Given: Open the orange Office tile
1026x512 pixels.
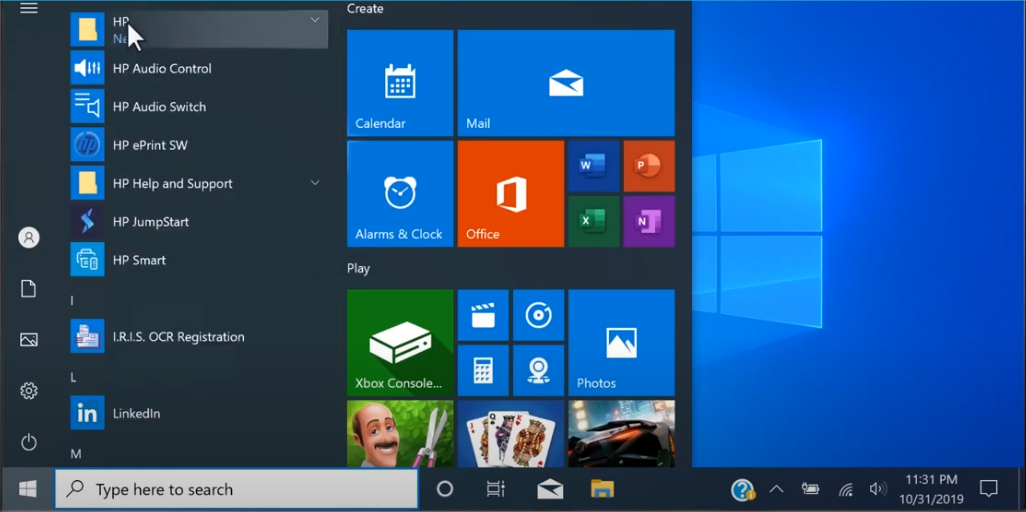Looking at the screenshot, I should click(510, 194).
